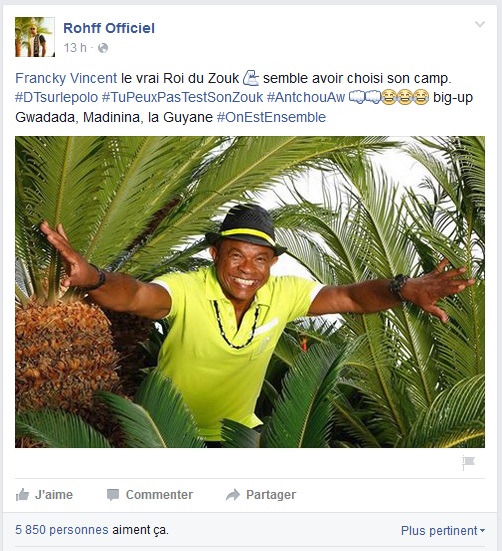Click the Partager button label
The image size is (502, 551).
pos(271,495)
